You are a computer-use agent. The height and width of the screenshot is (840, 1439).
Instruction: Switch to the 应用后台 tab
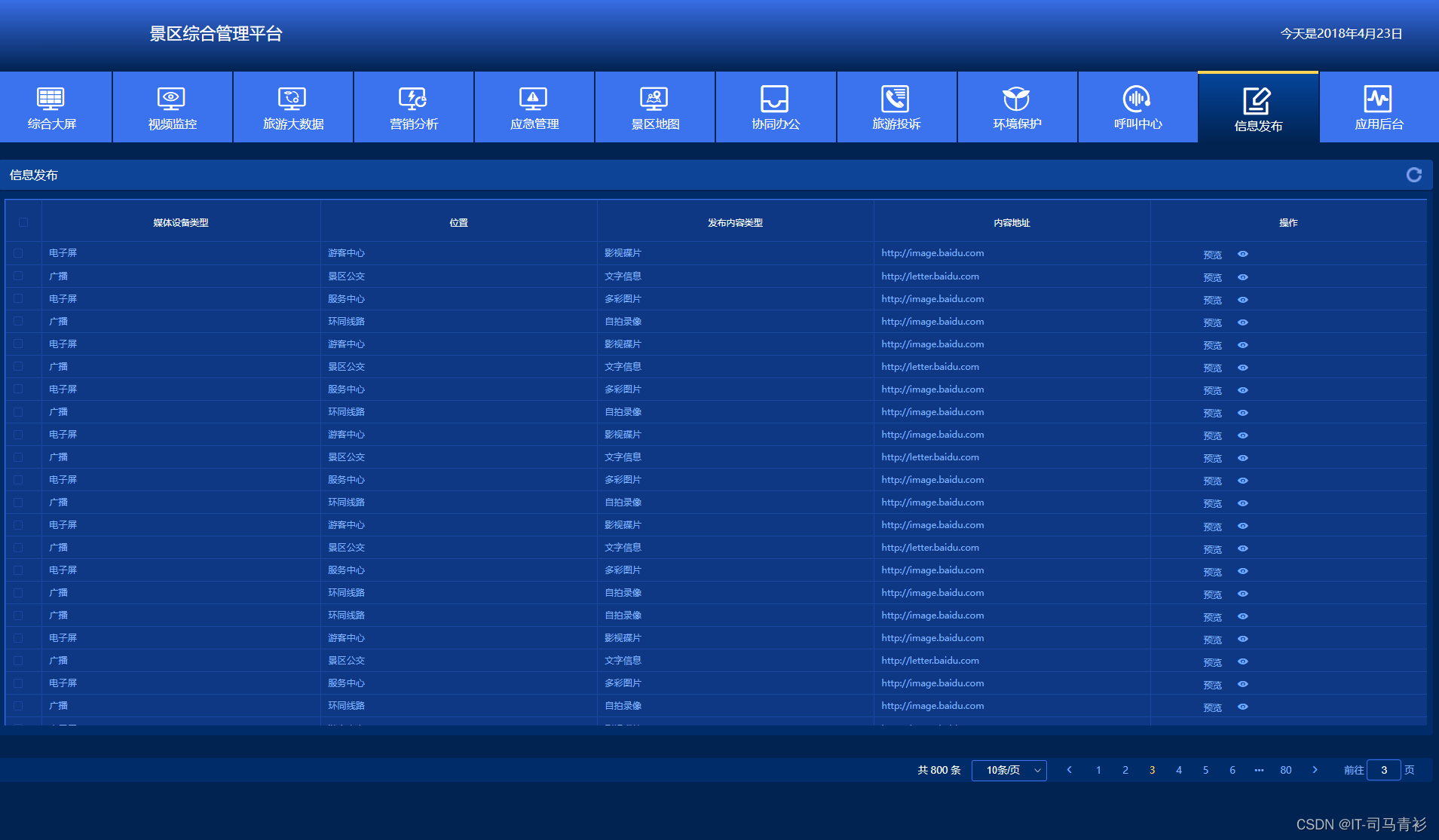click(1379, 107)
